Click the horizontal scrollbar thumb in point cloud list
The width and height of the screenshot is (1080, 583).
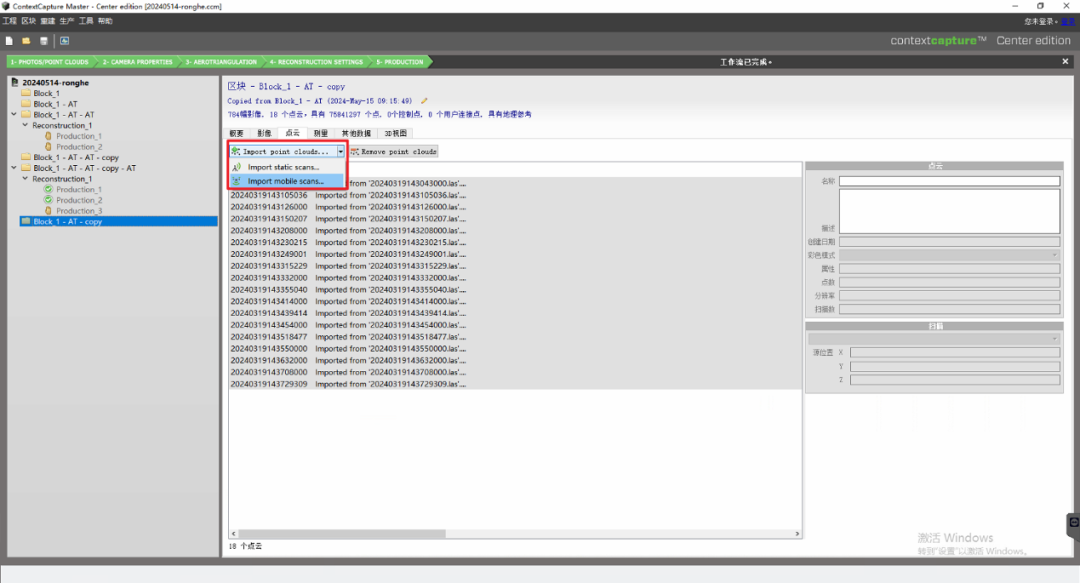(342, 533)
